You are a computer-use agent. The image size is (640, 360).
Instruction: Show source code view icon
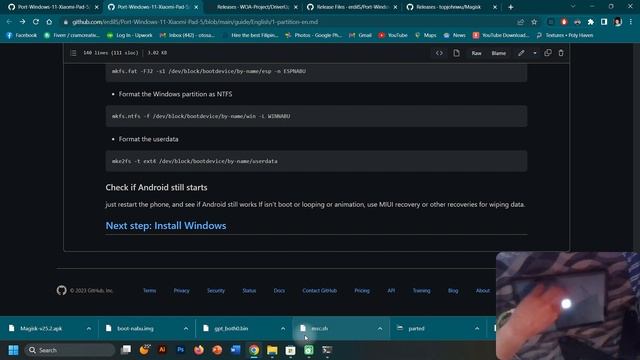click(439, 53)
